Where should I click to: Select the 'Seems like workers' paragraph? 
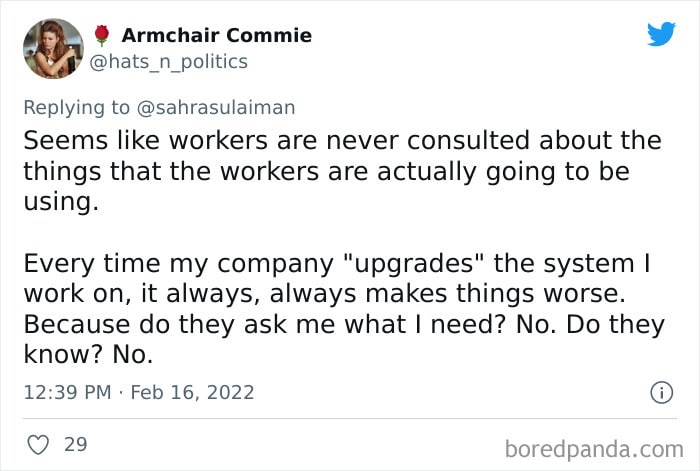[x=342, y=171]
